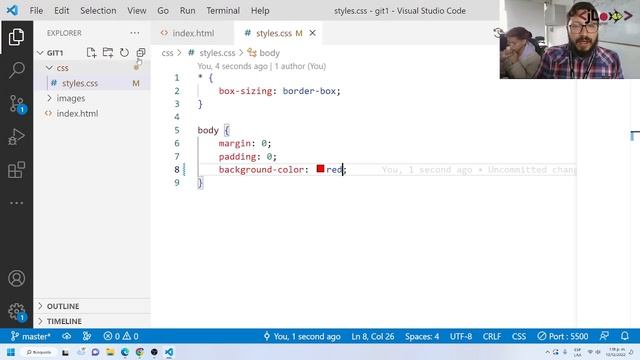640x360 pixels.
Task: Click the errors and warnings counter
Action: 121,336
